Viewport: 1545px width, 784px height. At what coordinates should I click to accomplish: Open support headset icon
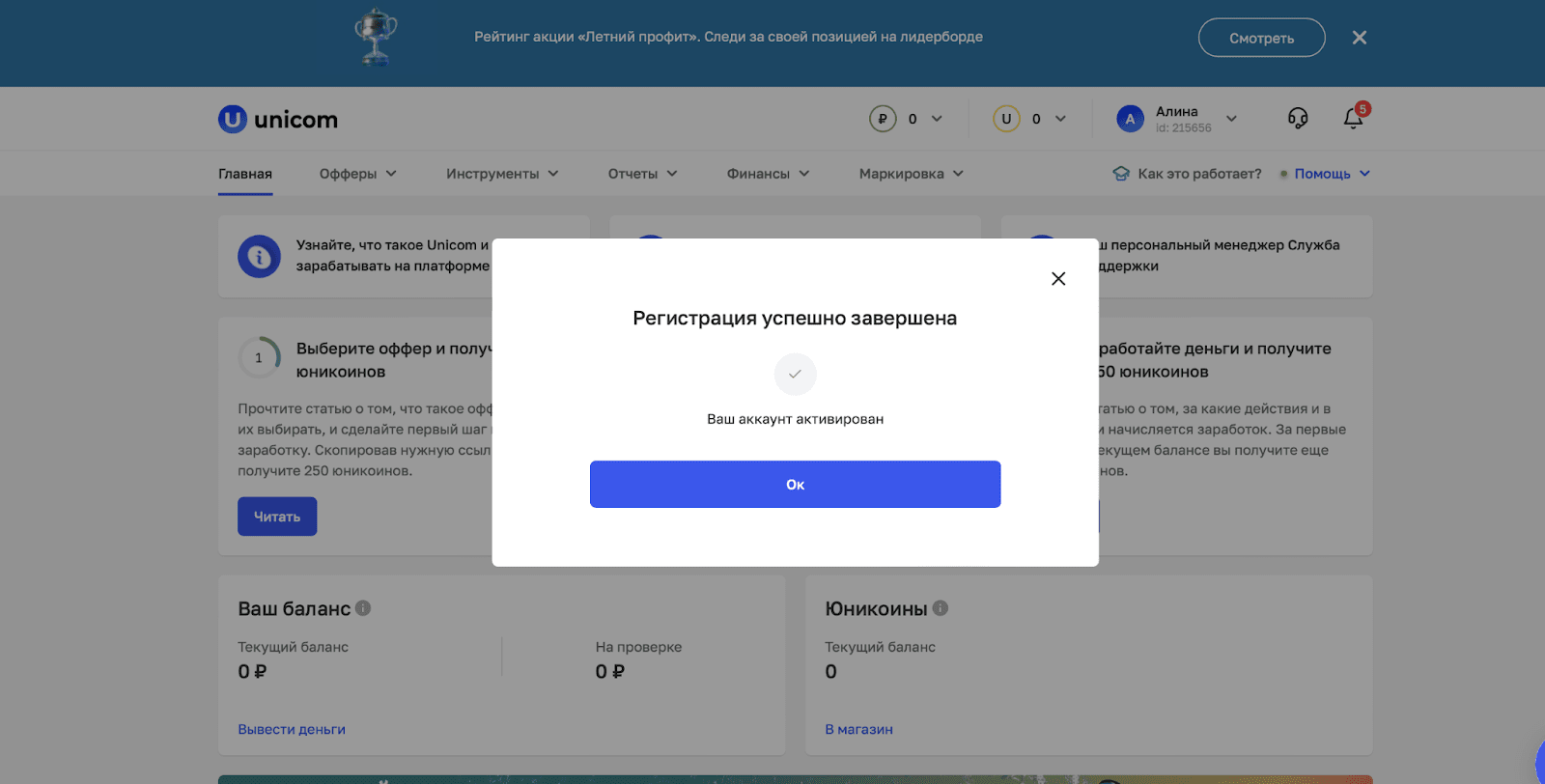(1298, 119)
